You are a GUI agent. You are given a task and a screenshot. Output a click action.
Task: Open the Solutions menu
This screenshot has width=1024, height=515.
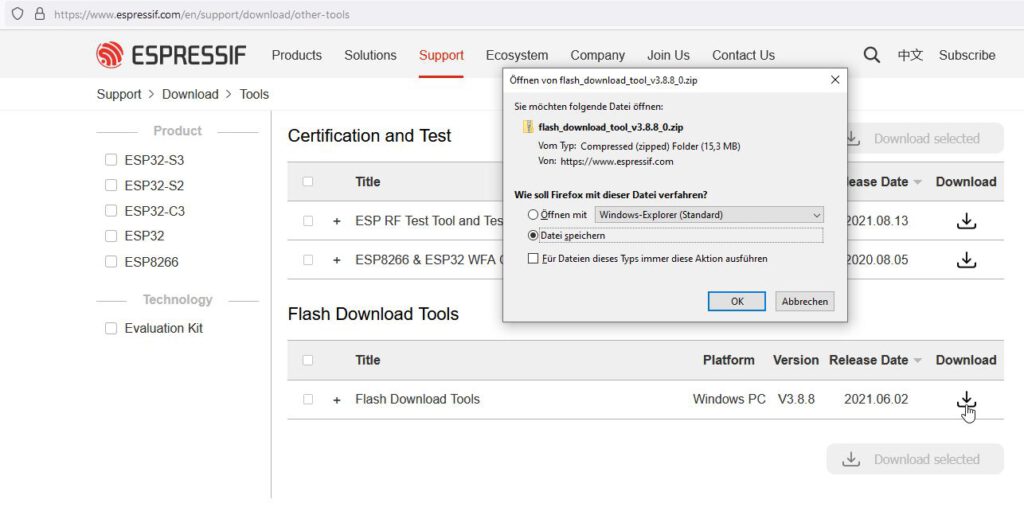pyautogui.click(x=370, y=55)
